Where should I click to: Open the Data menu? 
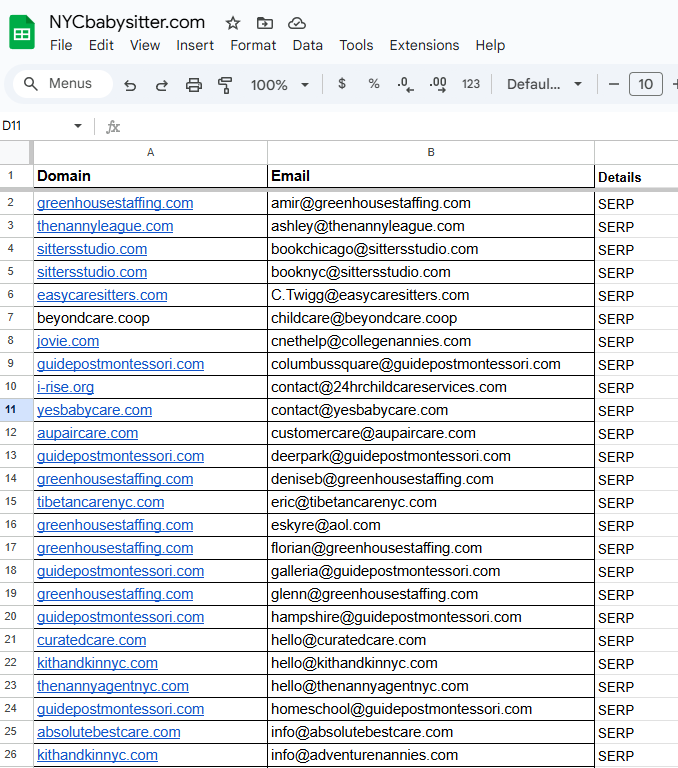pos(308,45)
